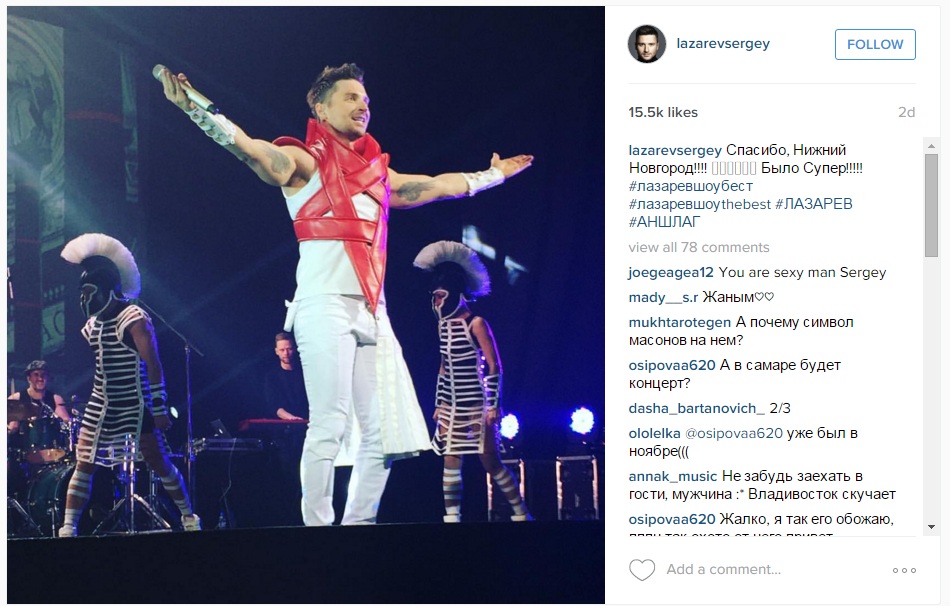The height and width of the screenshot is (611, 950).
Task: Click lazarevsergey profile avatar picture
Action: 646,44
